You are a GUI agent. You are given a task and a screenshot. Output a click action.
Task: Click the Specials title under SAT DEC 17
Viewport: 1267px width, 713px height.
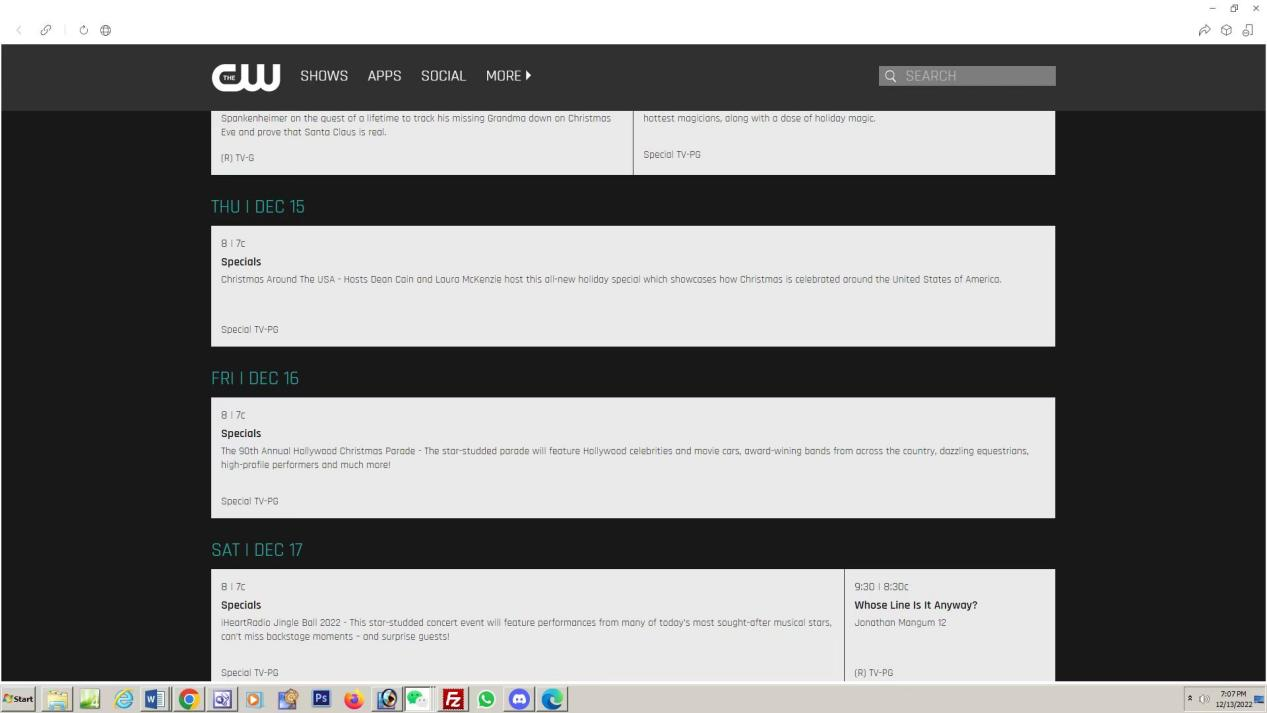(241, 605)
